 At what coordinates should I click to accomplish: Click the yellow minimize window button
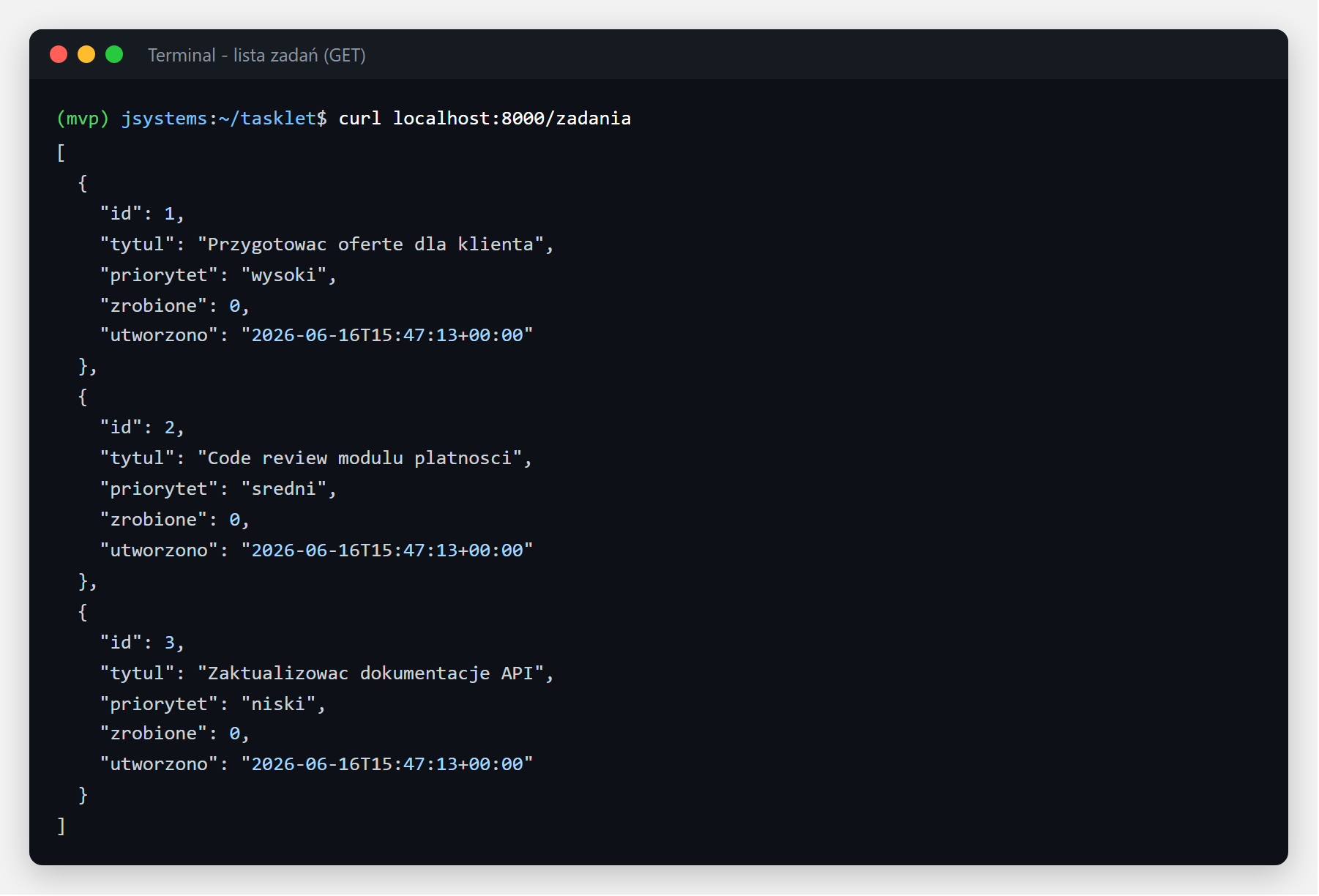[x=86, y=54]
